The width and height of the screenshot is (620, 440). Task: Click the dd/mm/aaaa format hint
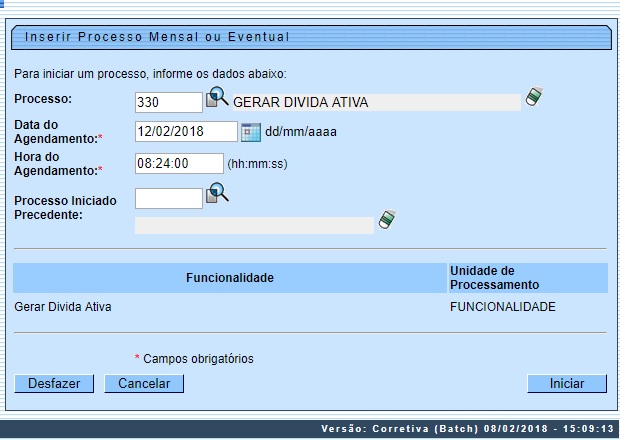301,132
